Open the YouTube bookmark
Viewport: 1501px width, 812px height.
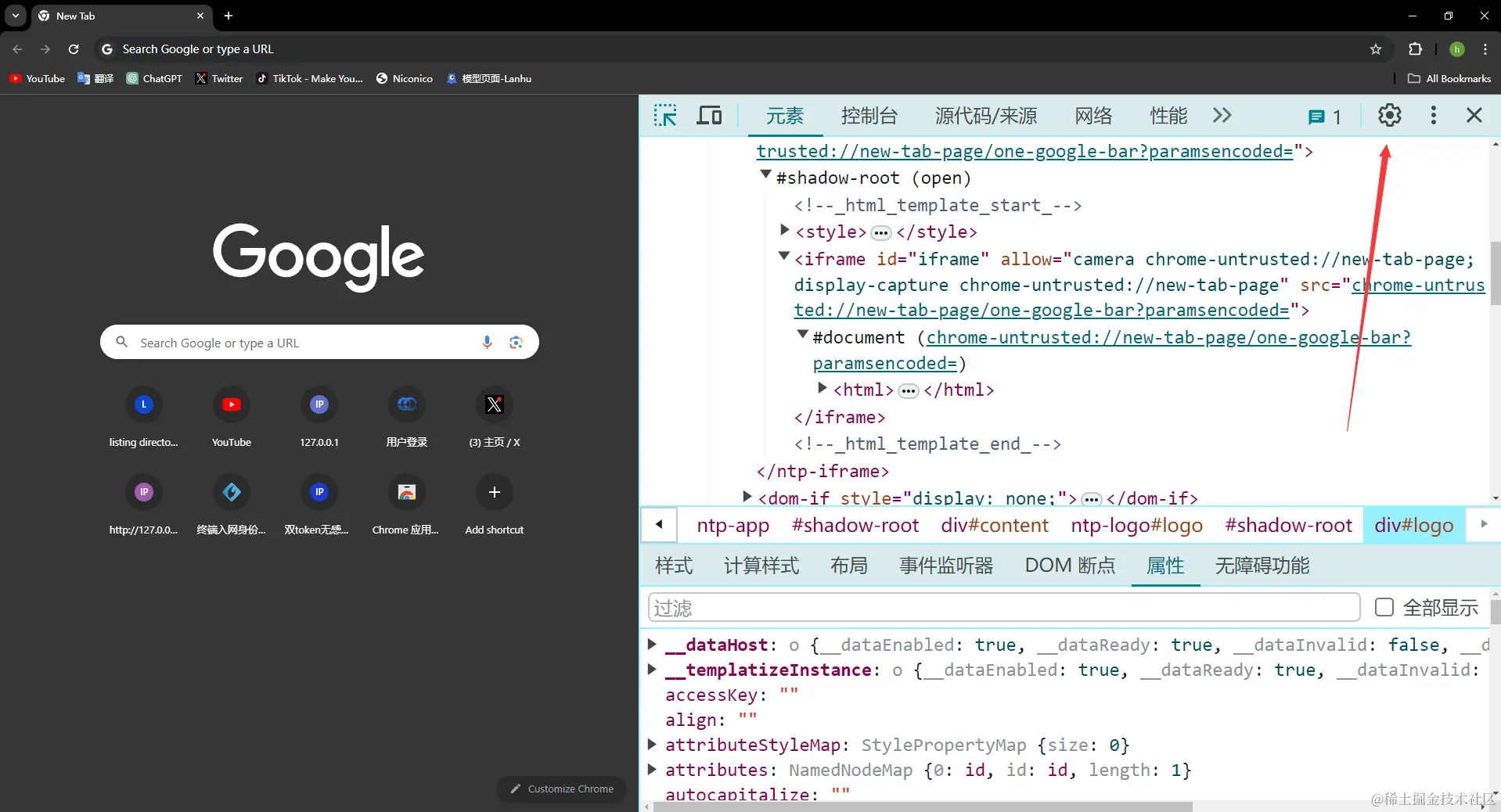click(x=38, y=78)
